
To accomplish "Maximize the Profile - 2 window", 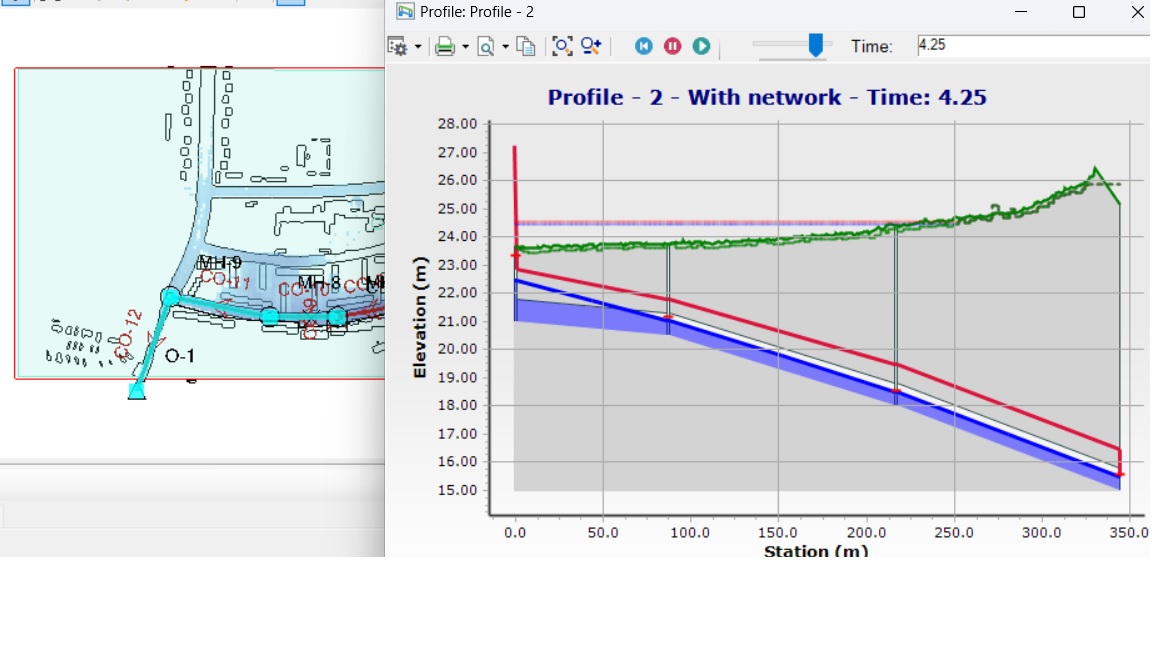I will point(1079,12).
